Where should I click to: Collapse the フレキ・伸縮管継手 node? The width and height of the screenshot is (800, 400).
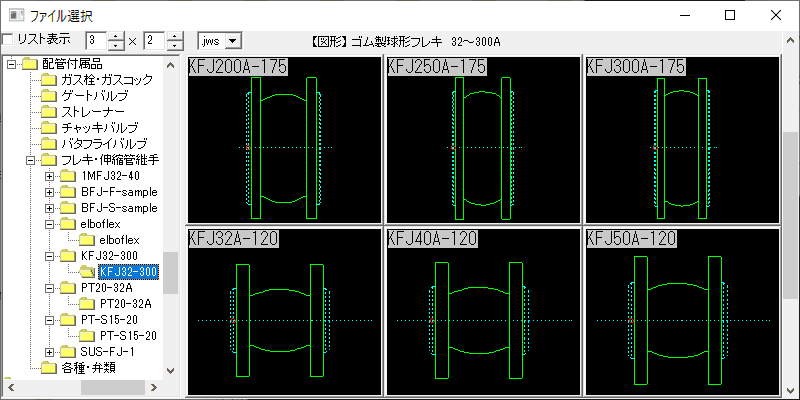(x=32, y=160)
